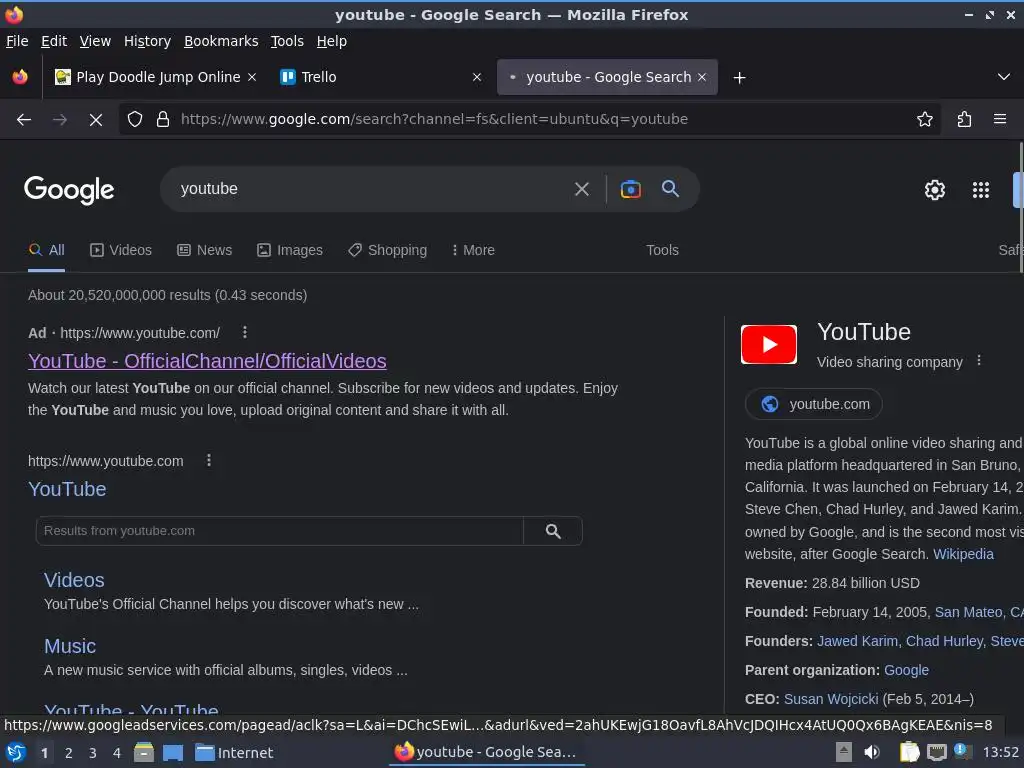Open removable media eject tray icon
The height and width of the screenshot is (768, 1024).
(844, 752)
